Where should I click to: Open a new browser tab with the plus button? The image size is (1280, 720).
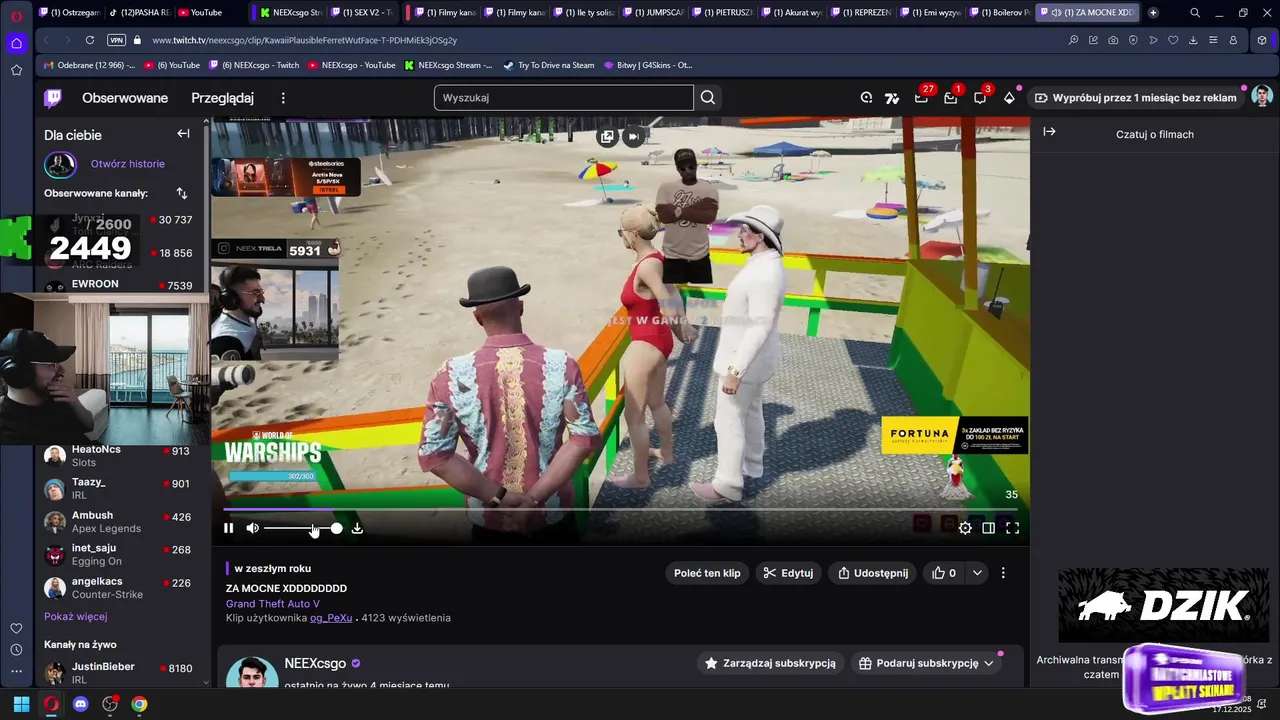(1153, 13)
